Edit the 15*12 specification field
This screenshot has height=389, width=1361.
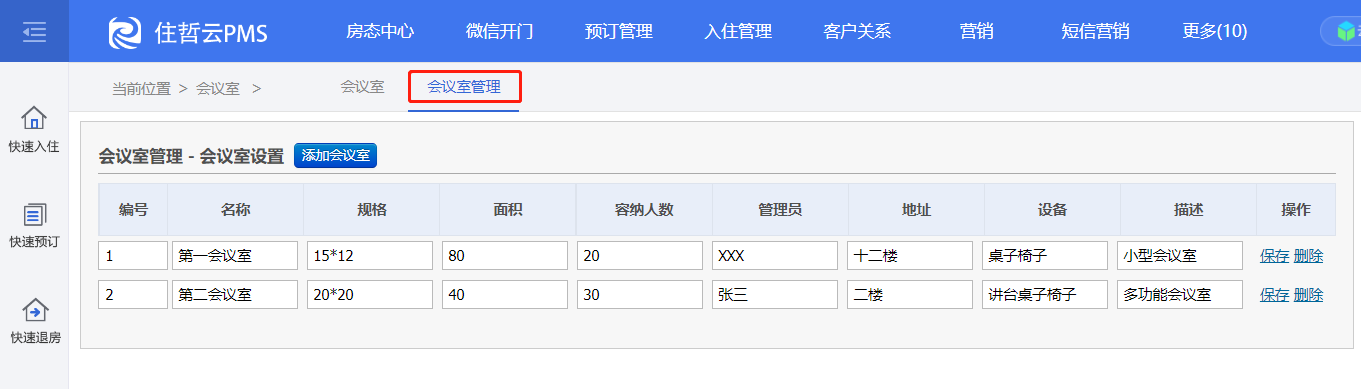(370, 256)
